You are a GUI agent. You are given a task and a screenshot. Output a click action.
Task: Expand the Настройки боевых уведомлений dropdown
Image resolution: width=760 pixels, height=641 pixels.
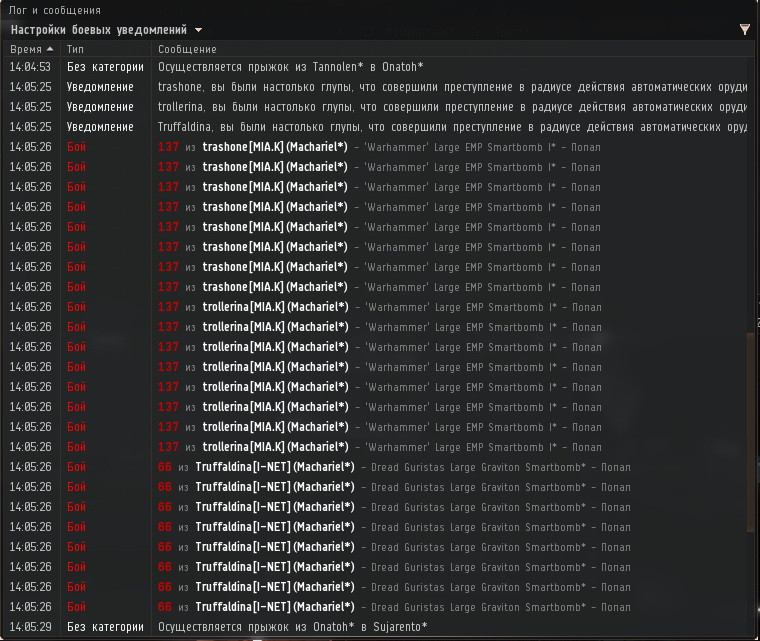click(x=198, y=30)
